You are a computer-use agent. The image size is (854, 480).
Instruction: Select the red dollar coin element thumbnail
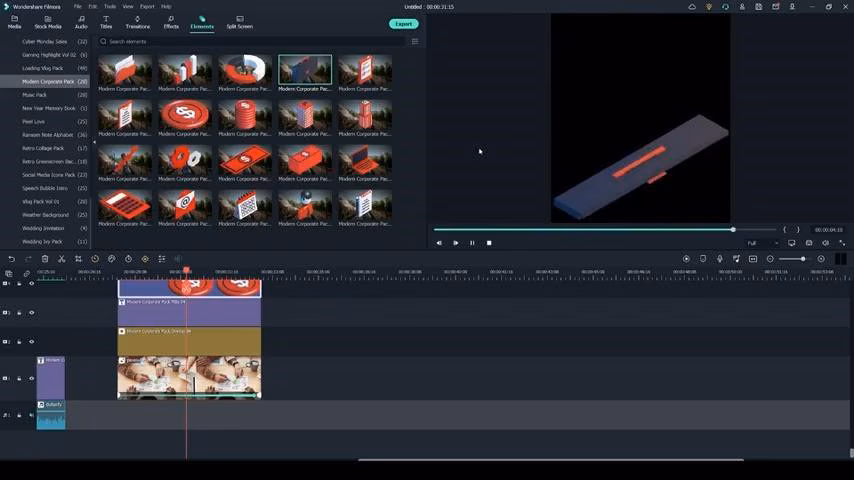[185, 114]
